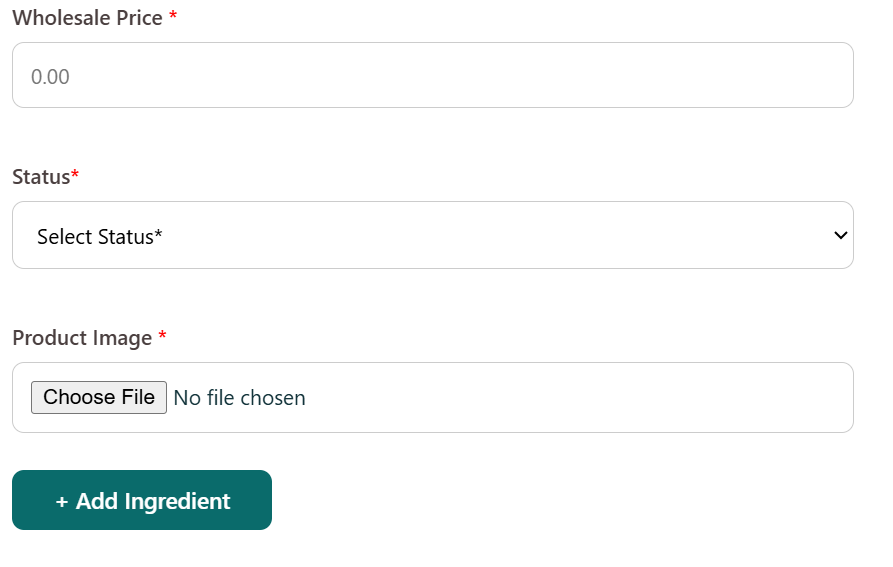Click empty area of Product Image upload box

(600, 398)
